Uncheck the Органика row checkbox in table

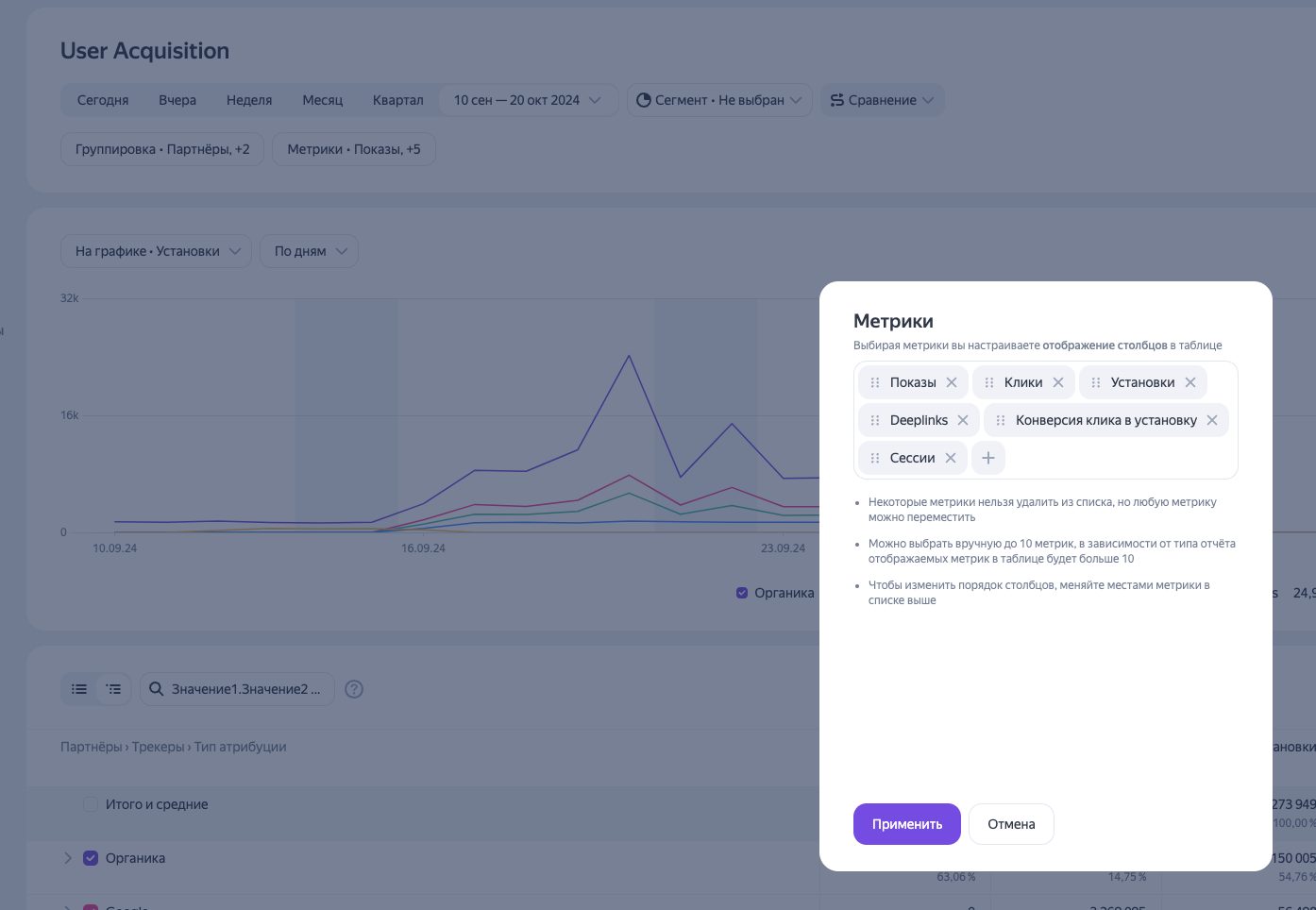pyautogui.click(x=91, y=858)
